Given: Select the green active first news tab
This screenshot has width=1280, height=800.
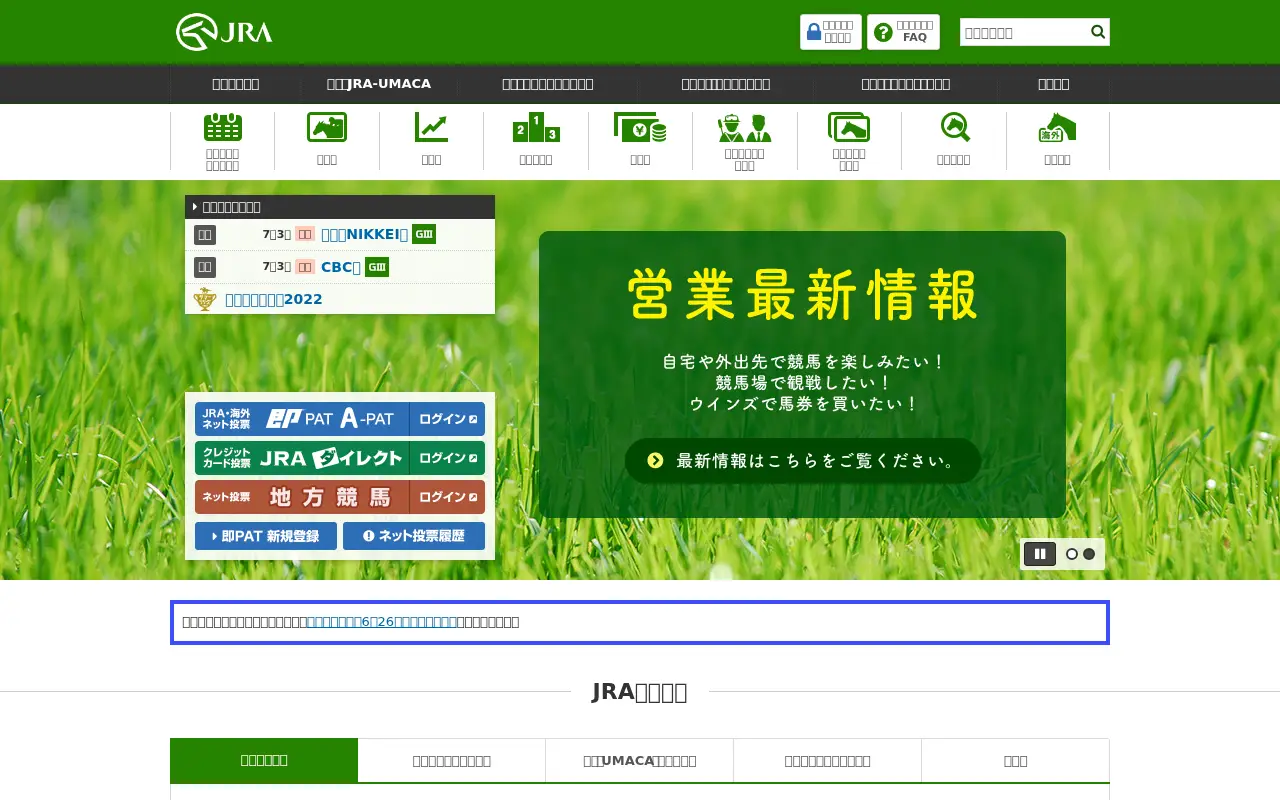Looking at the screenshot, I should point(264,760).
